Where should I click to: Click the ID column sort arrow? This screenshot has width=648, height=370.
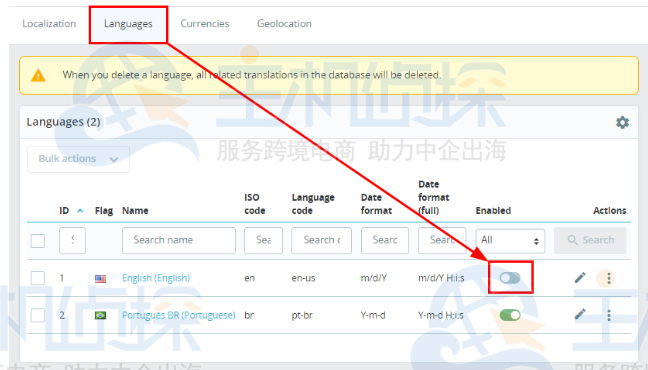80,211
